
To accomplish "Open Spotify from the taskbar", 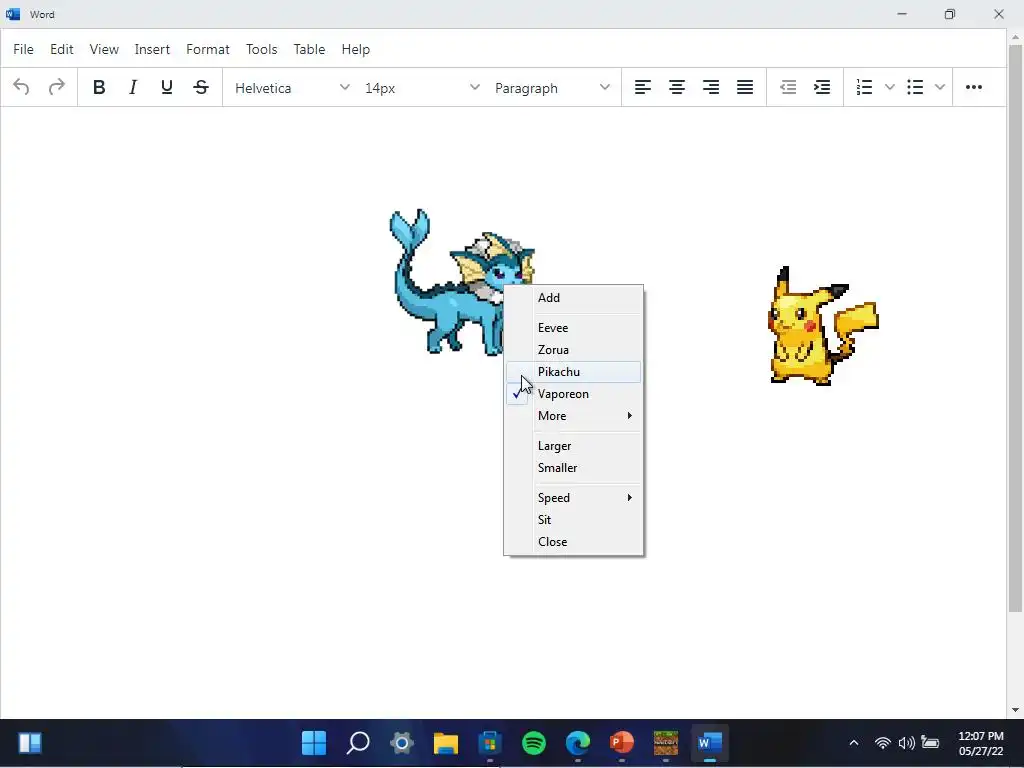I will coord(534,743).
